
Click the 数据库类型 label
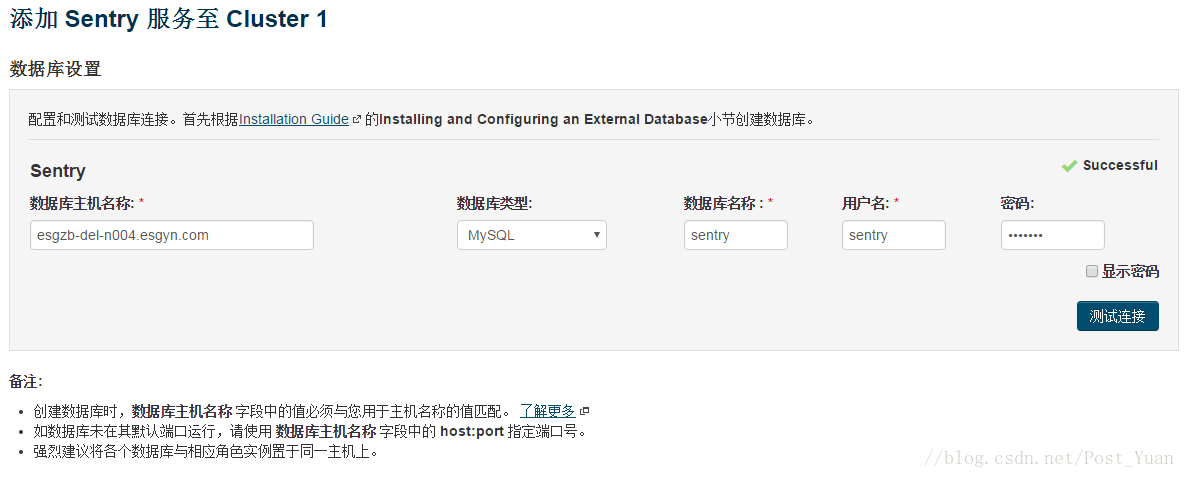point(494,203)
